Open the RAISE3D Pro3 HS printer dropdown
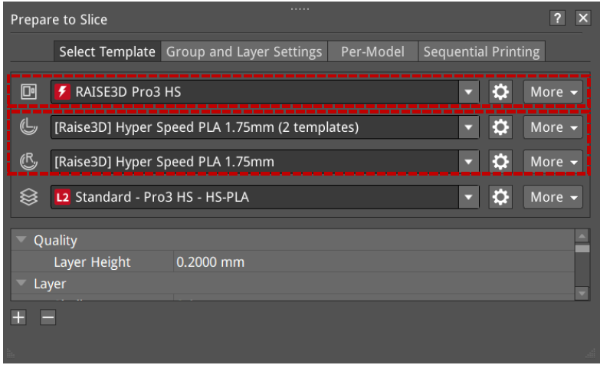This screenshot has height=365, width=600. (x=468, y=92)
